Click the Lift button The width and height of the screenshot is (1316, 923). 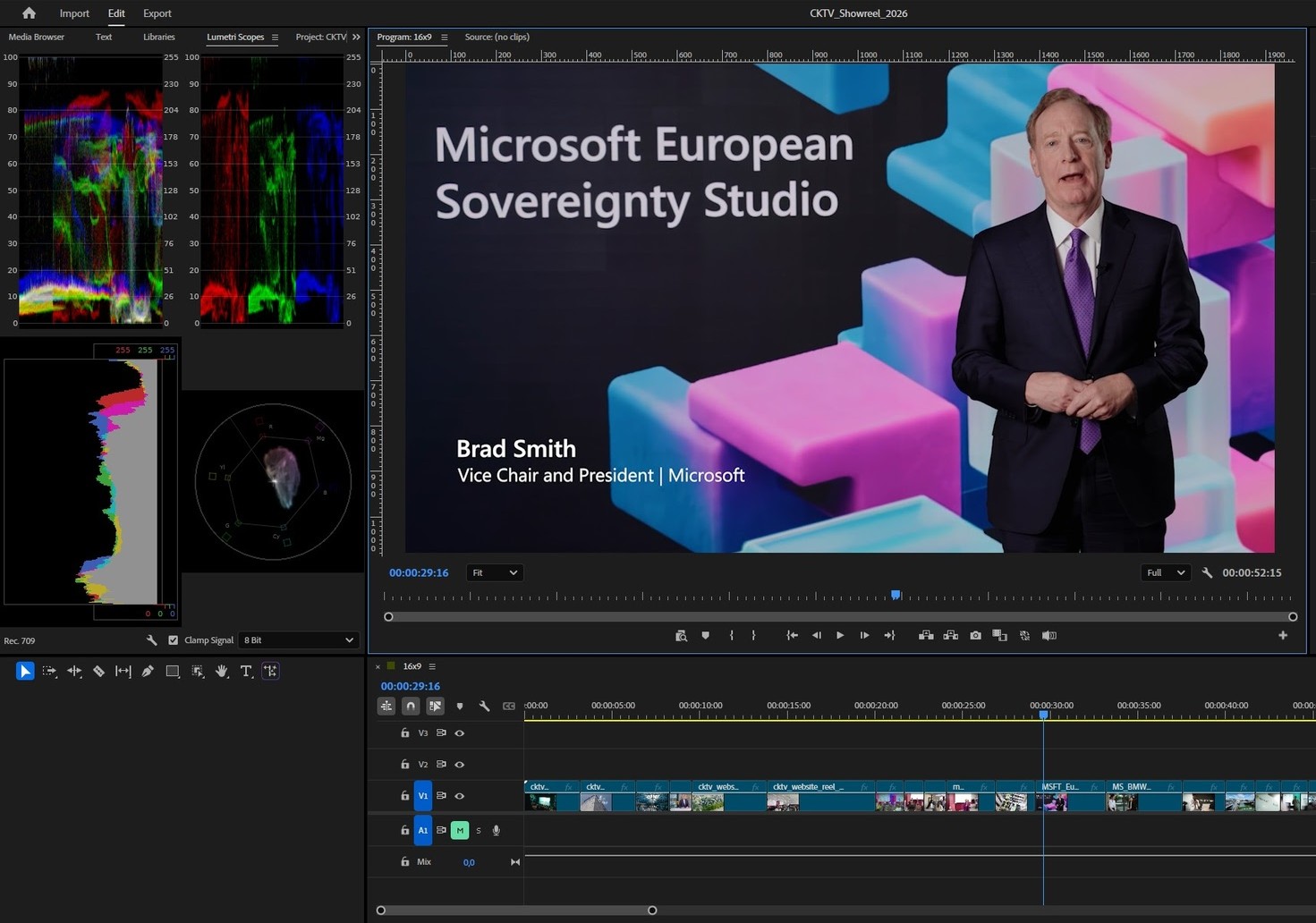pyautogui.click(x=926, y=635)
